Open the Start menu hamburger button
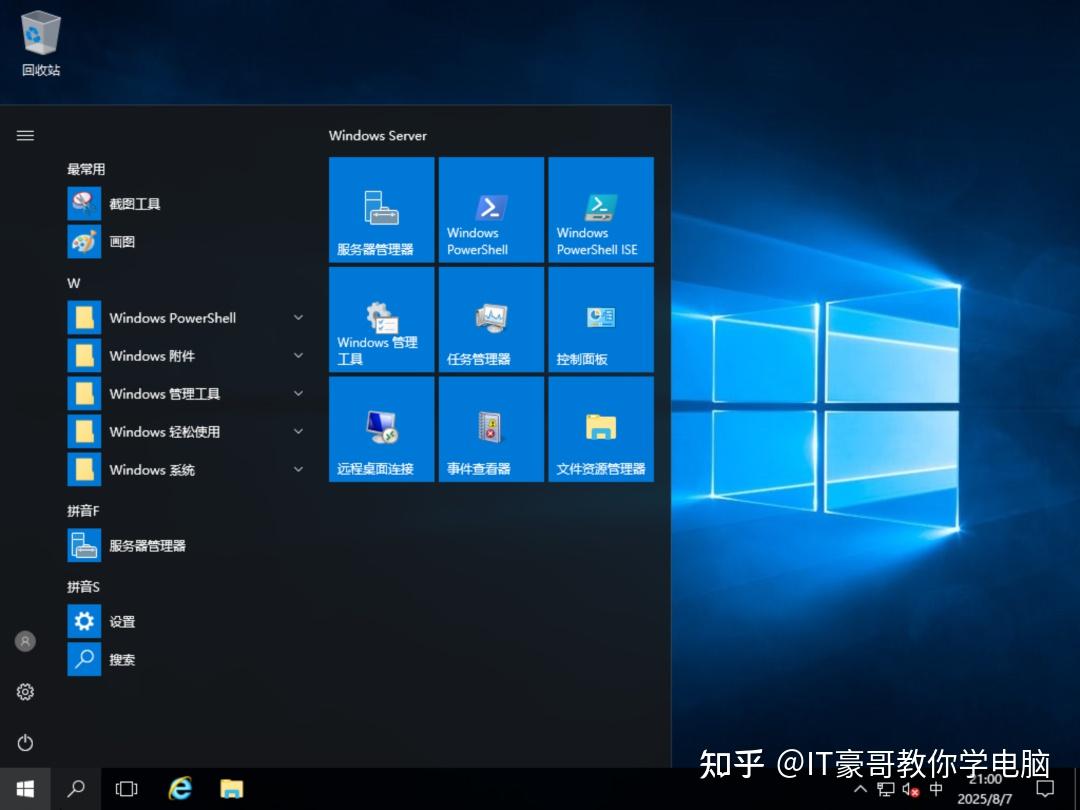Image resolution: width=1080 pixels, height=810 pixels. click(x=25, y=135)
